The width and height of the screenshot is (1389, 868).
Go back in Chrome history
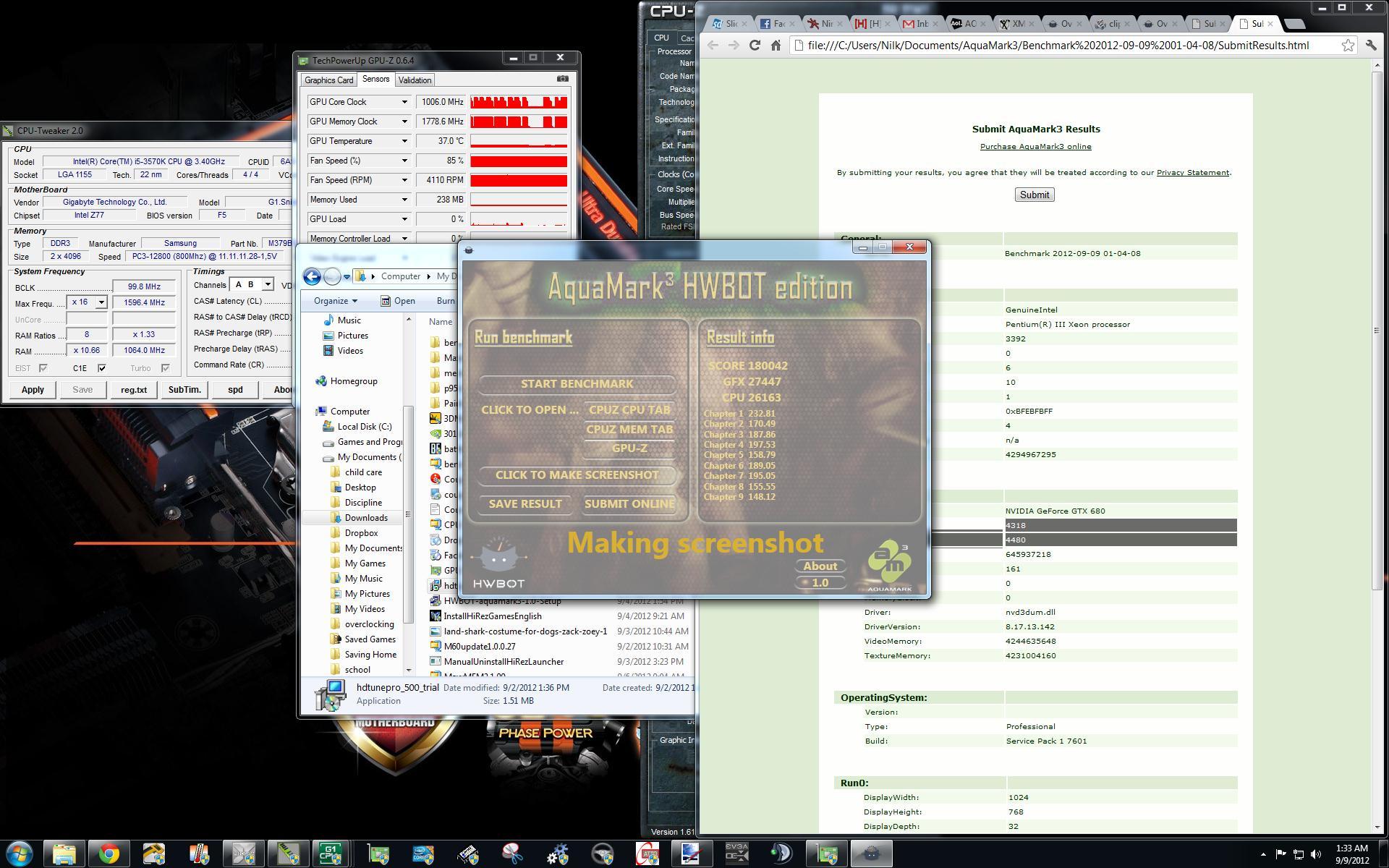click(713, 46)
